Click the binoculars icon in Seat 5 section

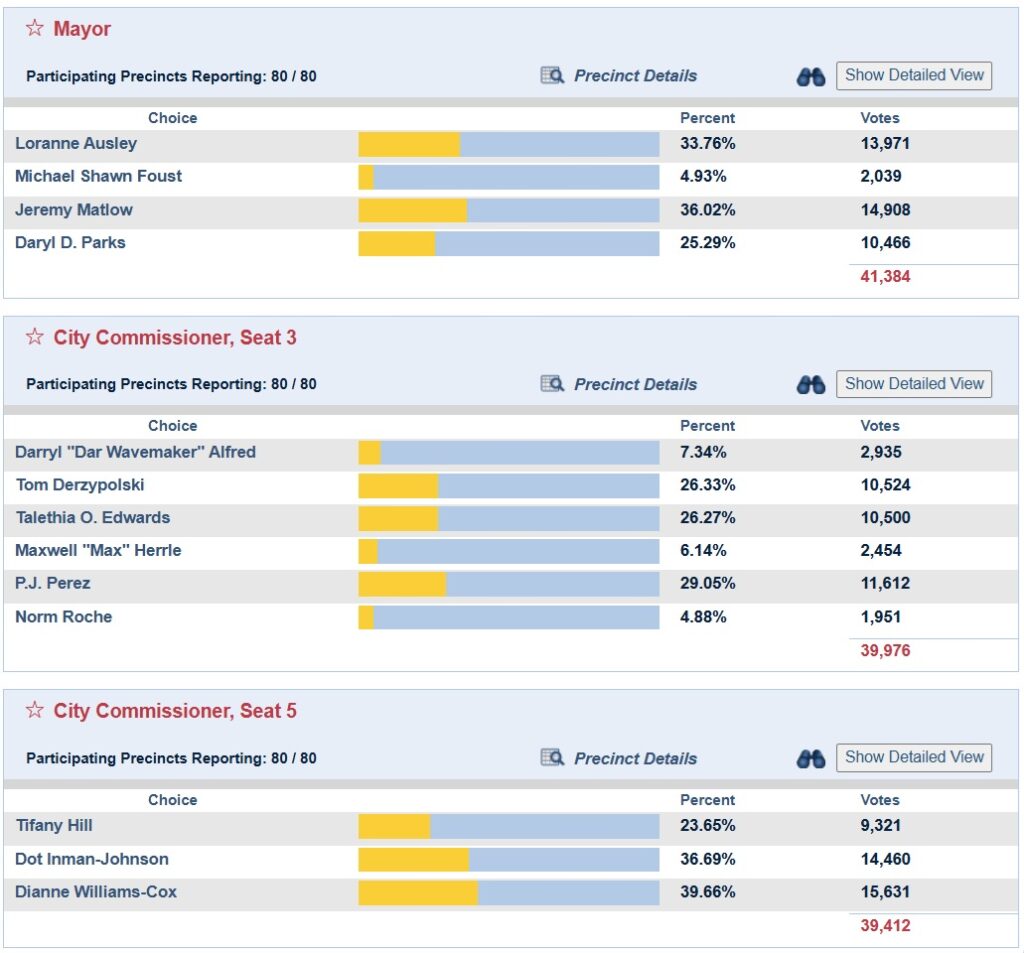(810, 759)
